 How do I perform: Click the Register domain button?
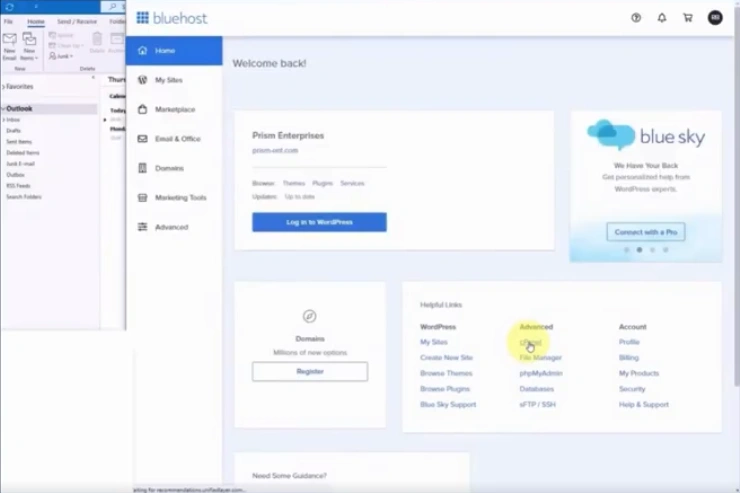309,371
